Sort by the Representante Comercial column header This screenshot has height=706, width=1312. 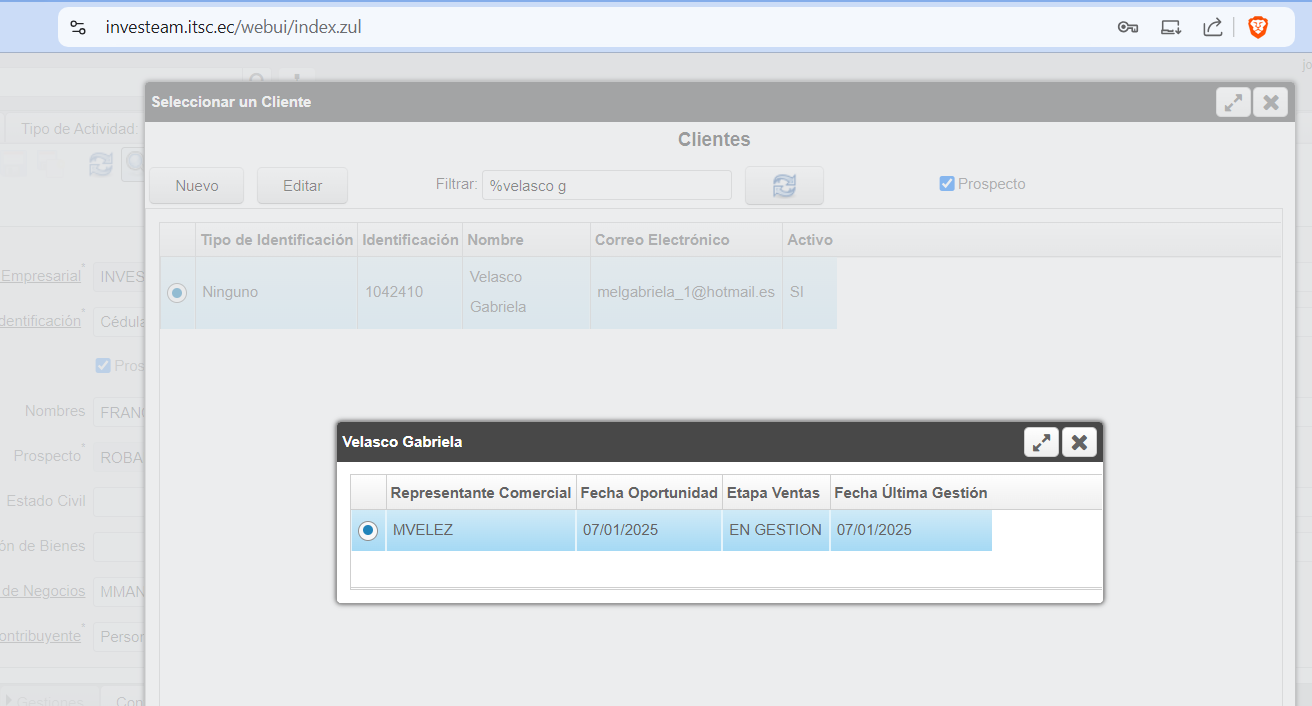(x=480, y=492)
